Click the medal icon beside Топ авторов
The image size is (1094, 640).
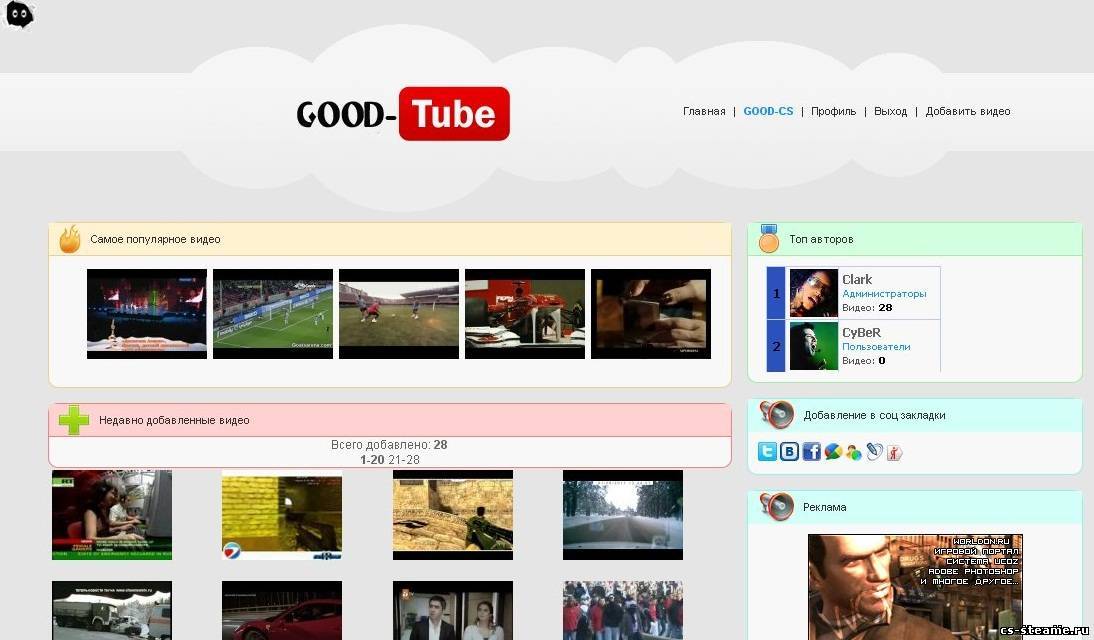(x=768, y=239)
